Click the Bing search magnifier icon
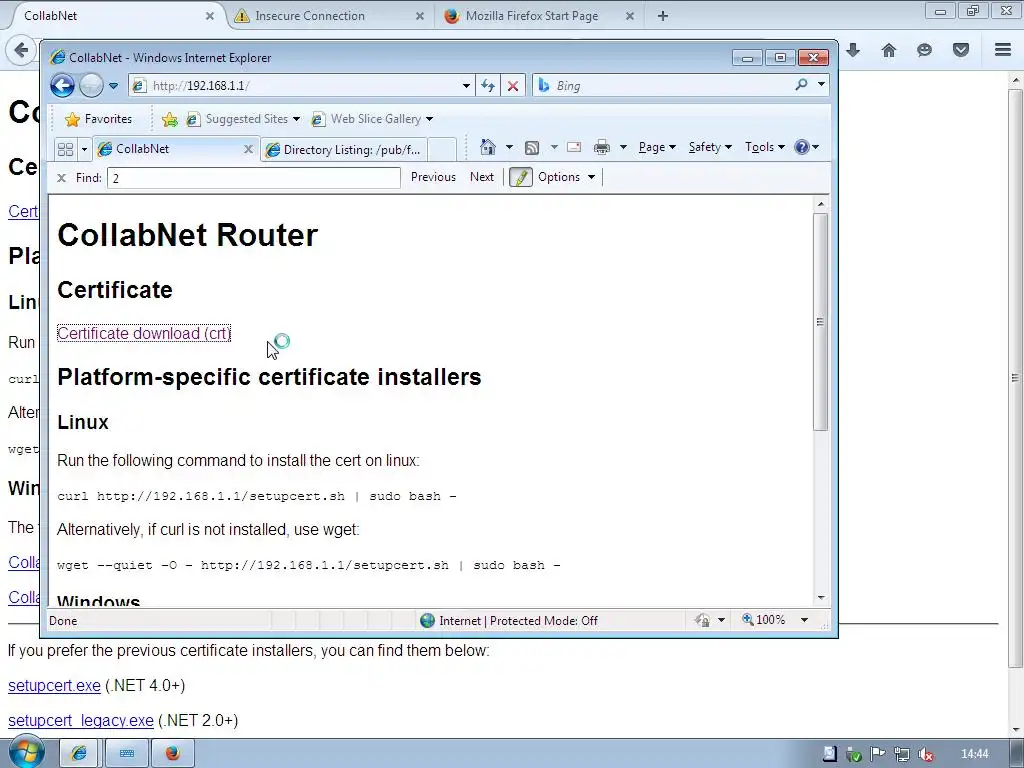 click(801, 84)
